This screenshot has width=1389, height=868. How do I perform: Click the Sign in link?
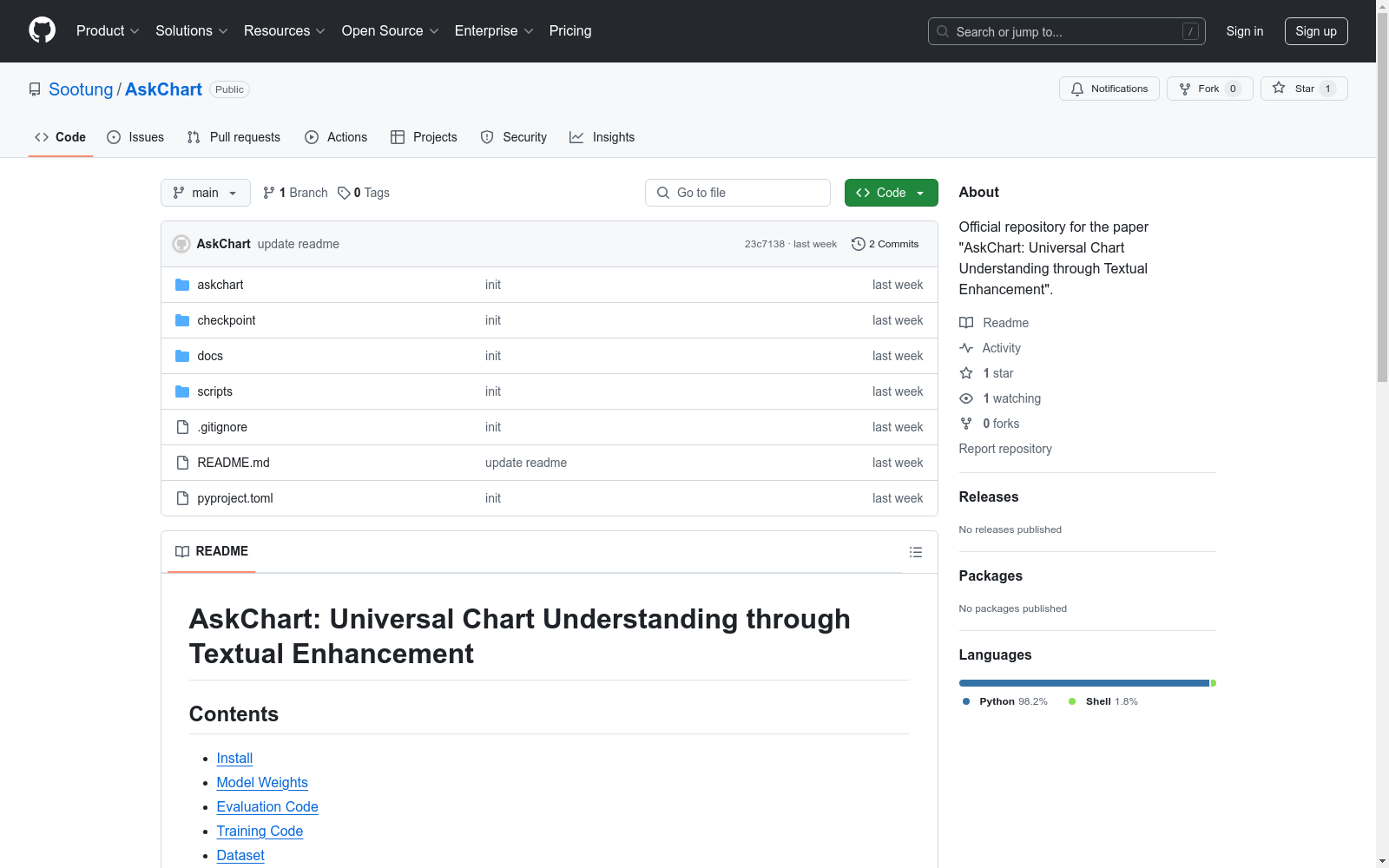pos(1245,31)
